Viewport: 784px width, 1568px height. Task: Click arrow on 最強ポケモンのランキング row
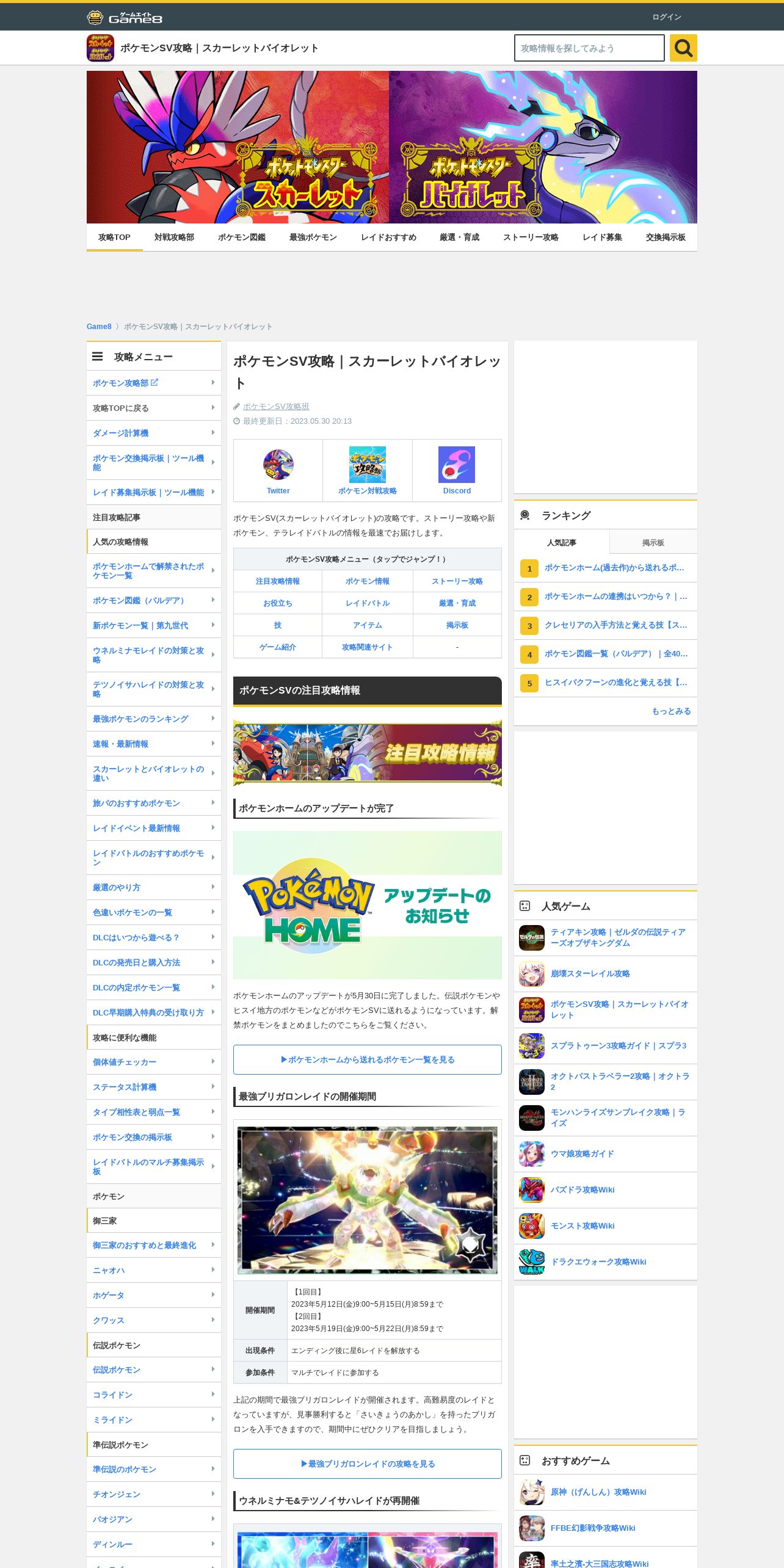(213, 718)
